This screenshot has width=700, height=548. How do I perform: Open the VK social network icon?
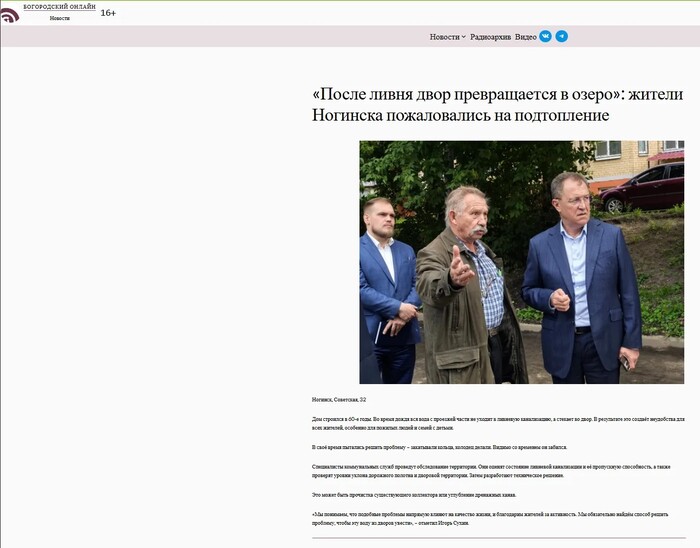[545, 36]
